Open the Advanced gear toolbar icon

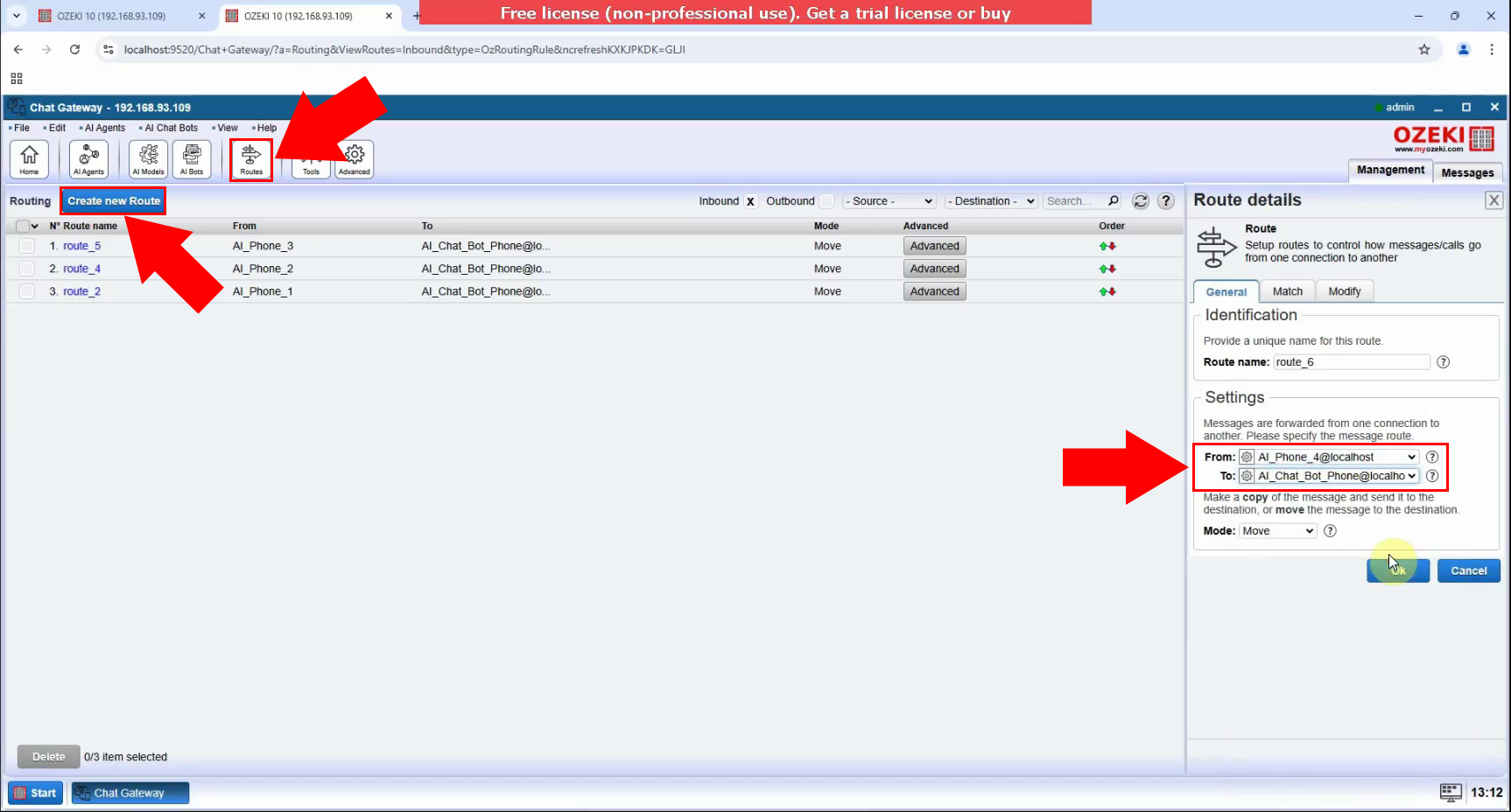pyautogui.click(x=355, y=159)
